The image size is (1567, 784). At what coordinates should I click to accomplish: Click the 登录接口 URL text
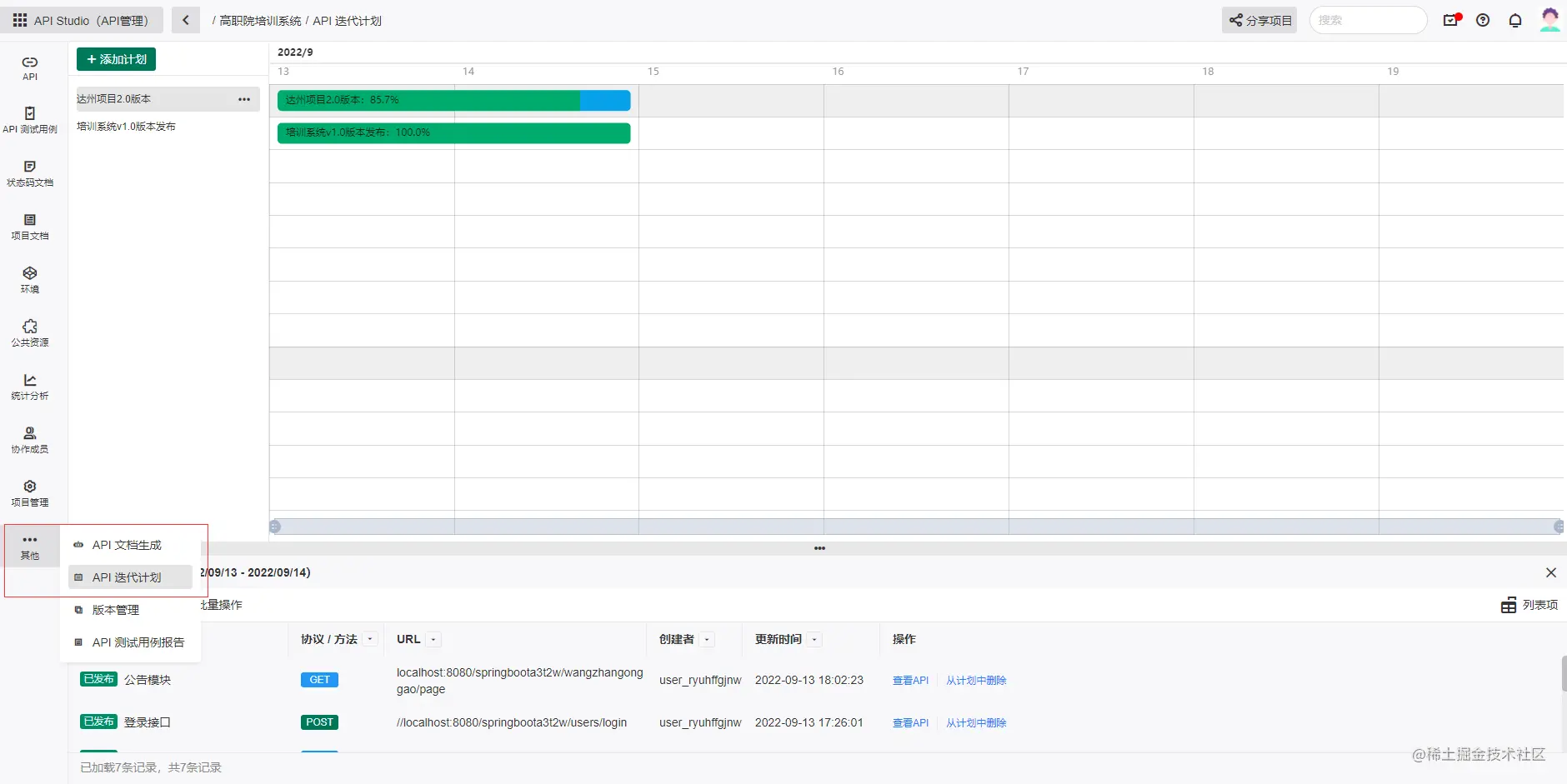click(512, 722)
